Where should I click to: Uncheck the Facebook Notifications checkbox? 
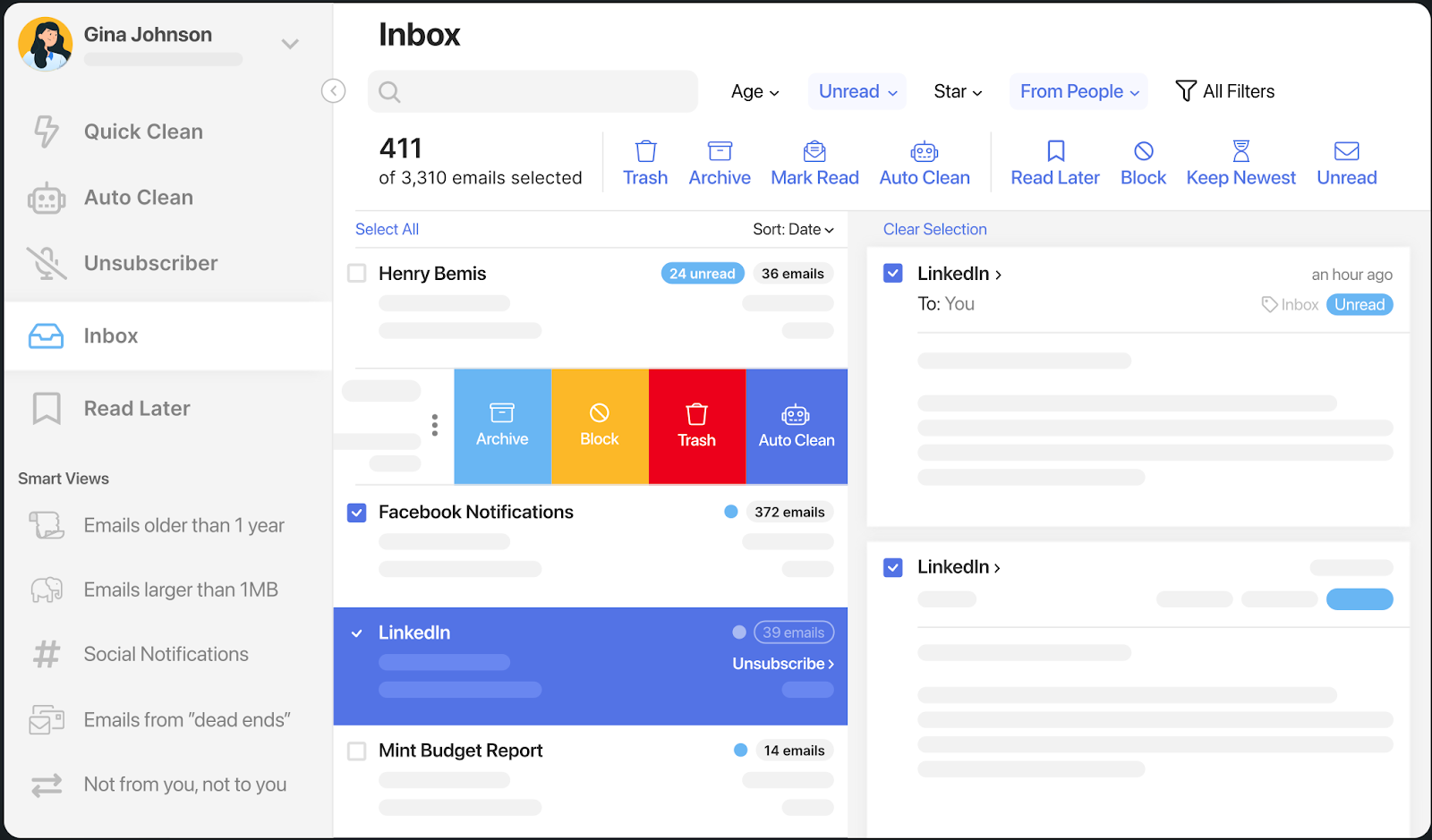click(356, 512)
